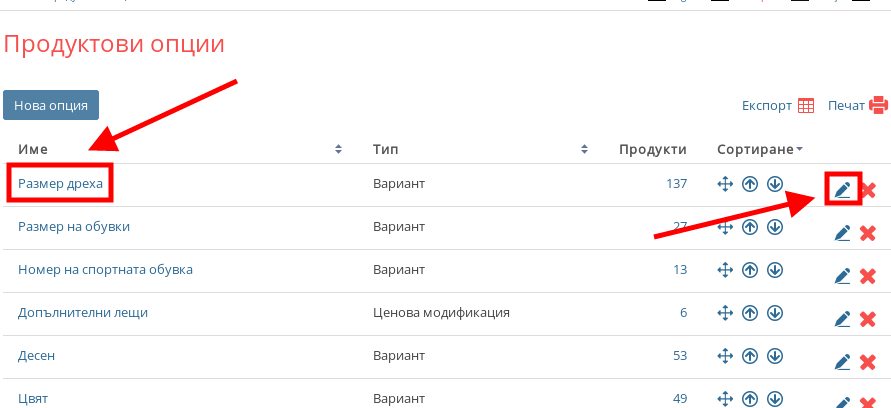Move Десен row down with arrow icon
This screenshot has width=891, height=408.
pyautogui.click(x=775, y=356)
